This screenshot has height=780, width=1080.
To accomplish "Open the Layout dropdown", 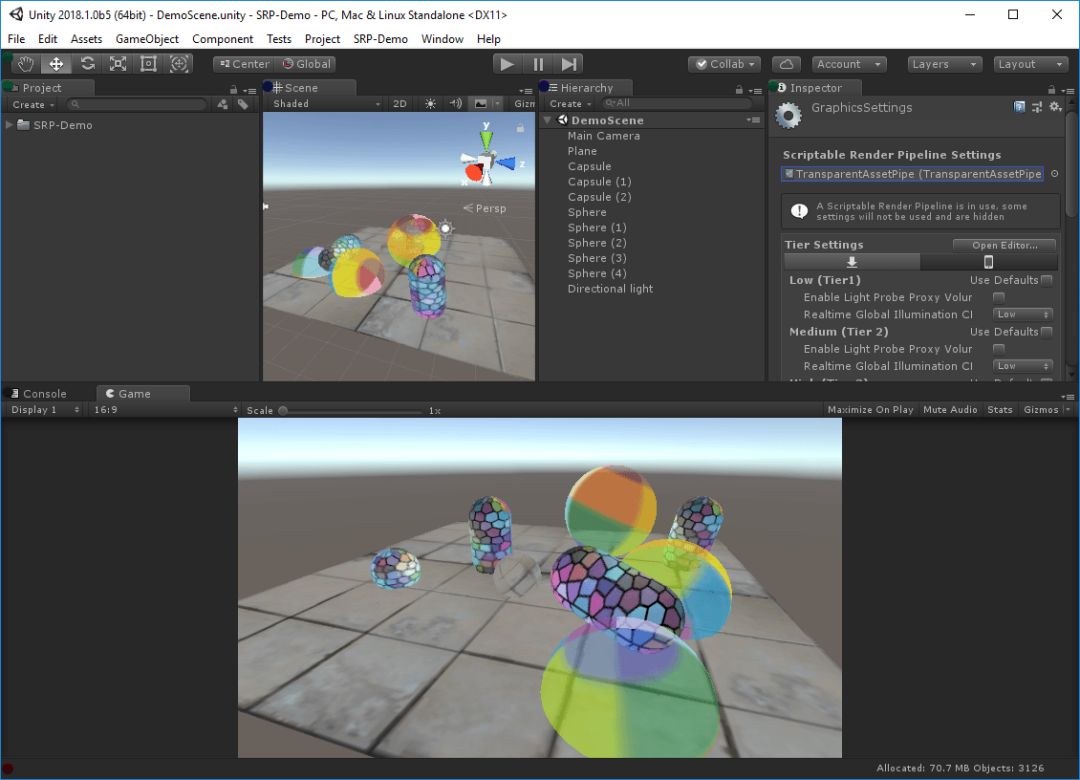I will pyautogui.click(x=1030, y=64).
